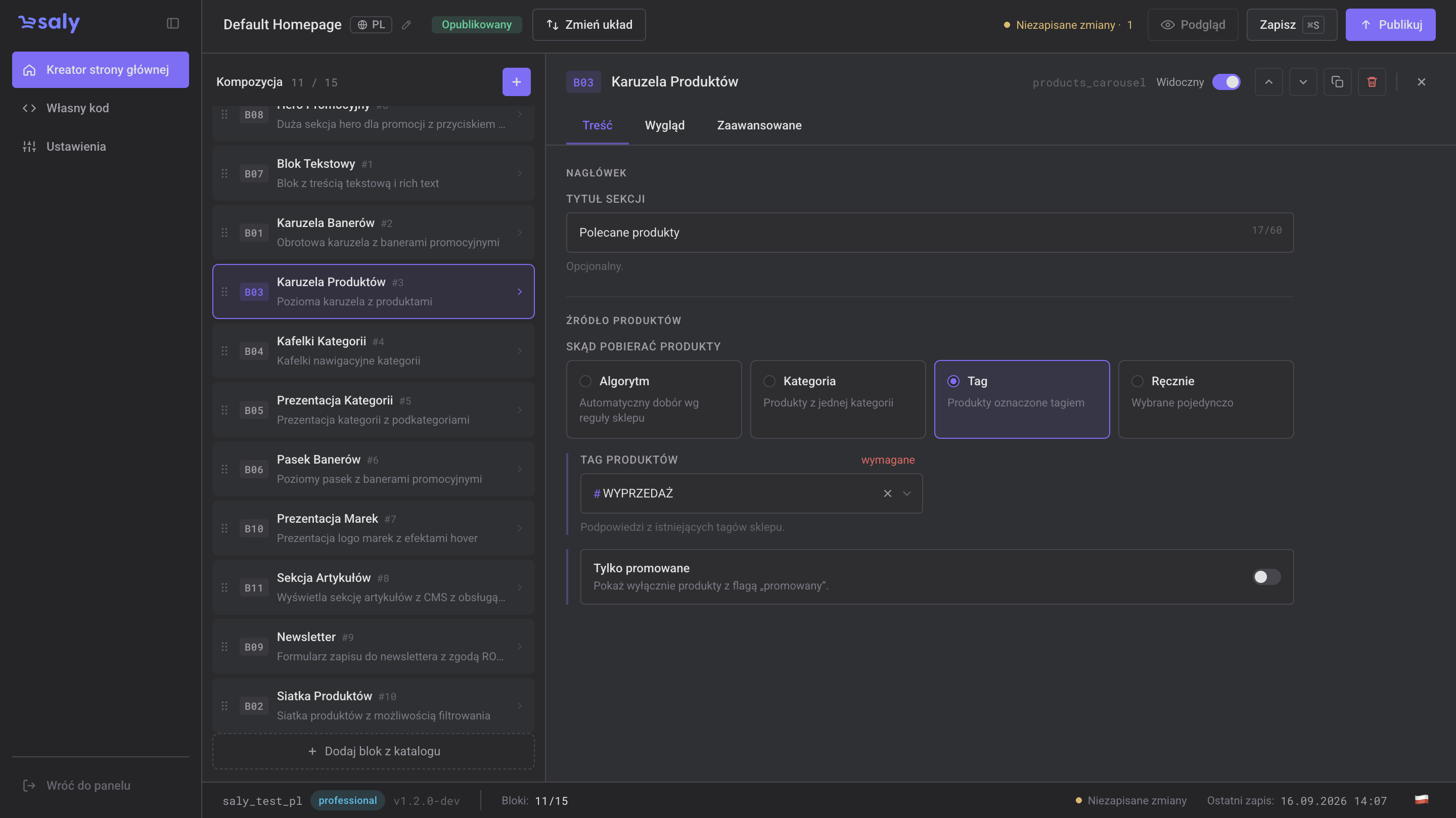This screenshot has width=1456, height=818.
Task: Collapse the sidebar panel icon
Action: point(173,23)
